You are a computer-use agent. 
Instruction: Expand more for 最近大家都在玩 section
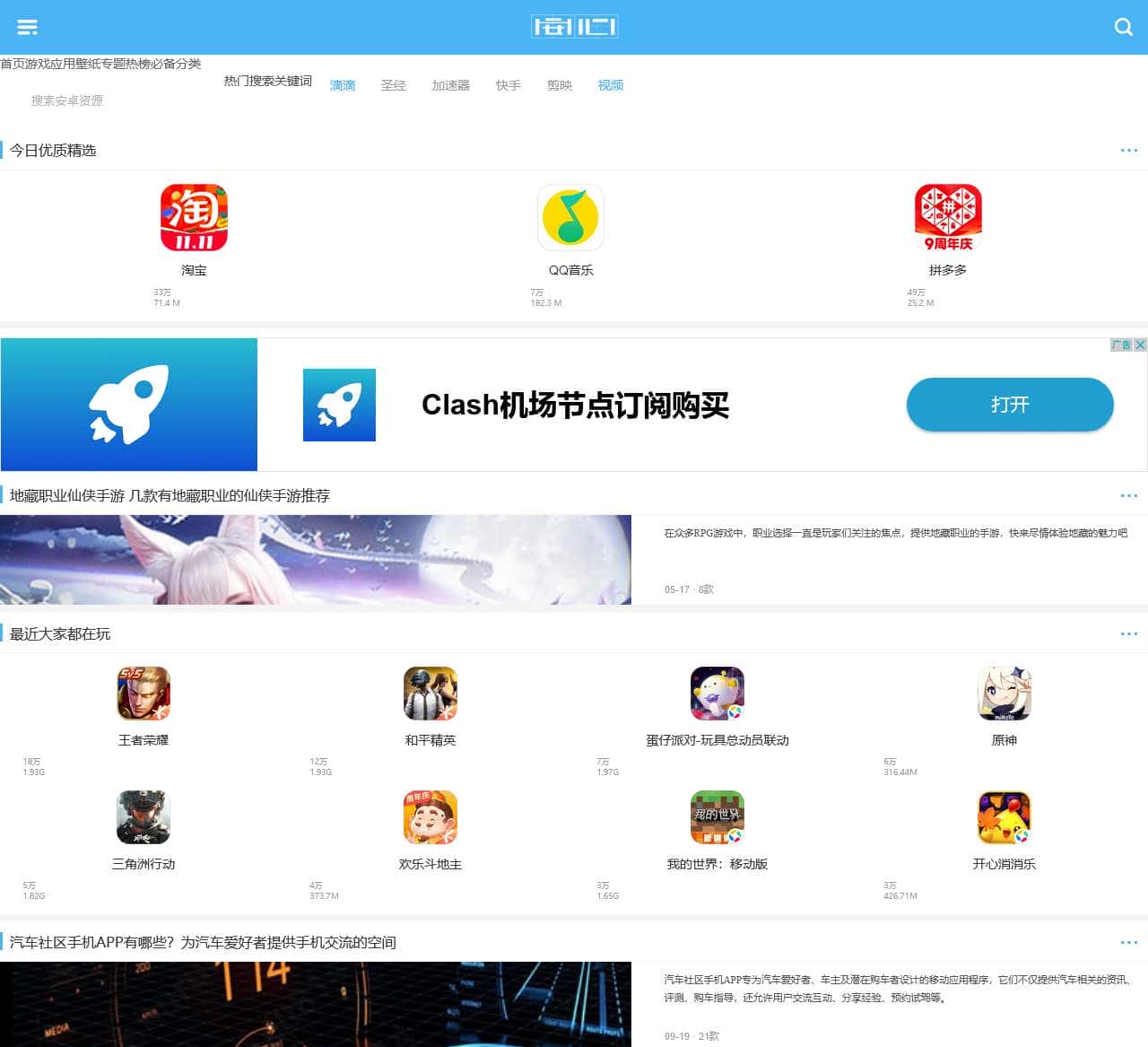pyautogui.click(x=1129, y=633)
